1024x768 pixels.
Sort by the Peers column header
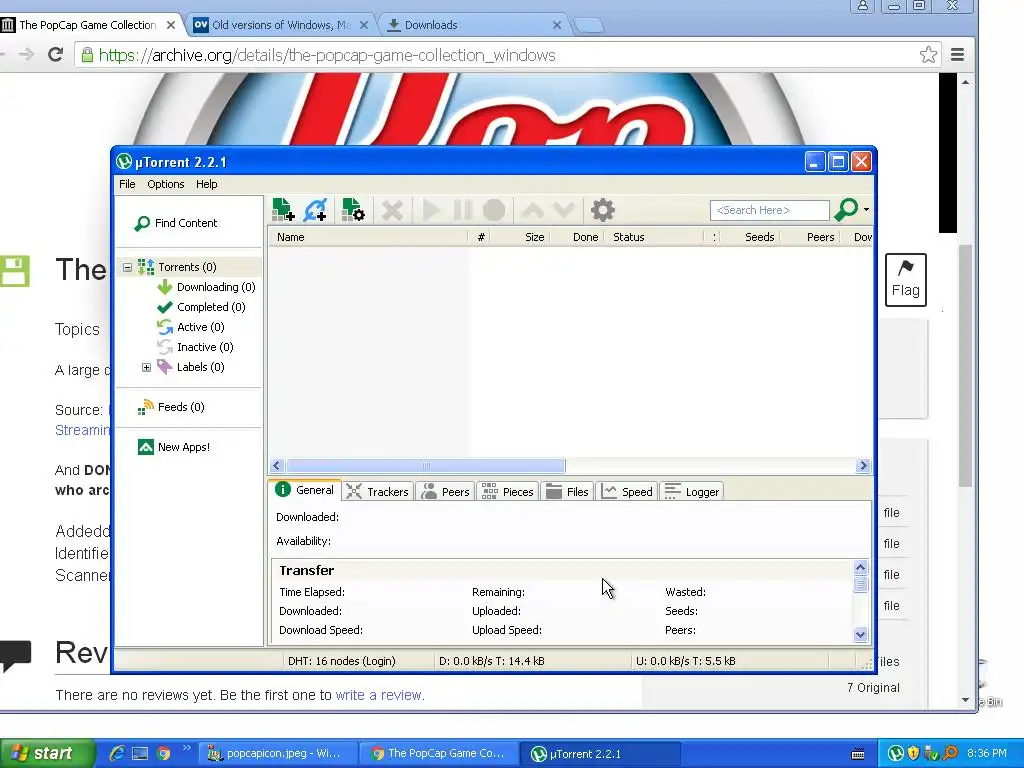point(810,237)
